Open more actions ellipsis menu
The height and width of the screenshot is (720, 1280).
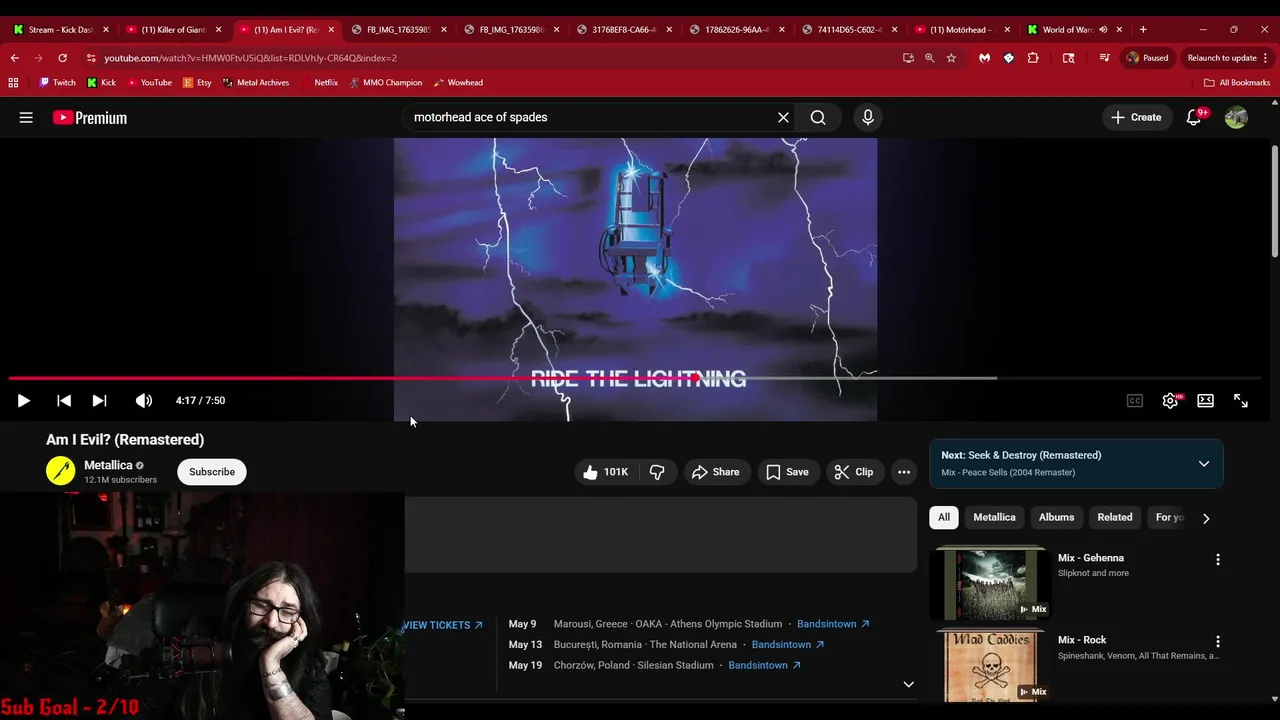[904, 472]
